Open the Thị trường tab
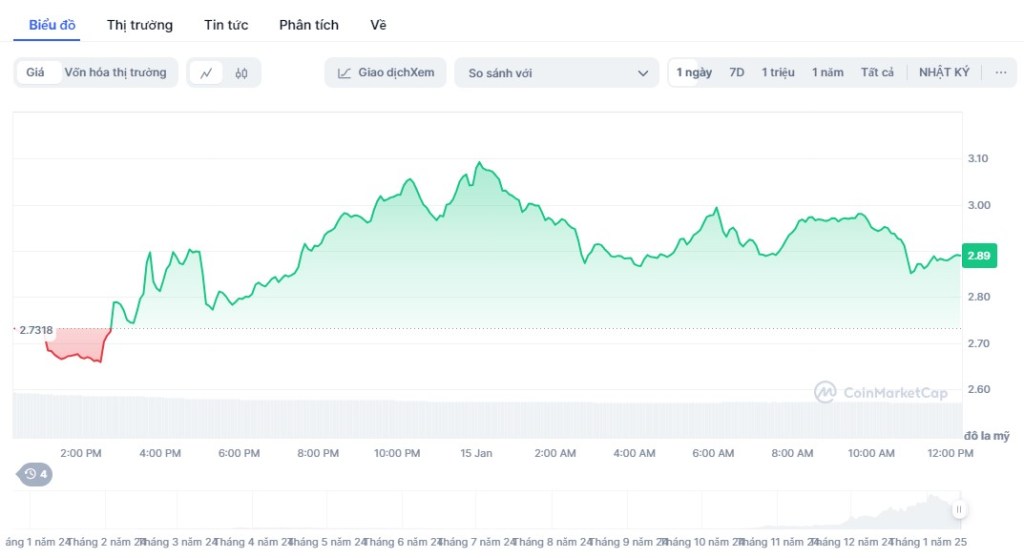This screenshot has height=558, width=1024. pyautogui.click(x=140, y=25)
